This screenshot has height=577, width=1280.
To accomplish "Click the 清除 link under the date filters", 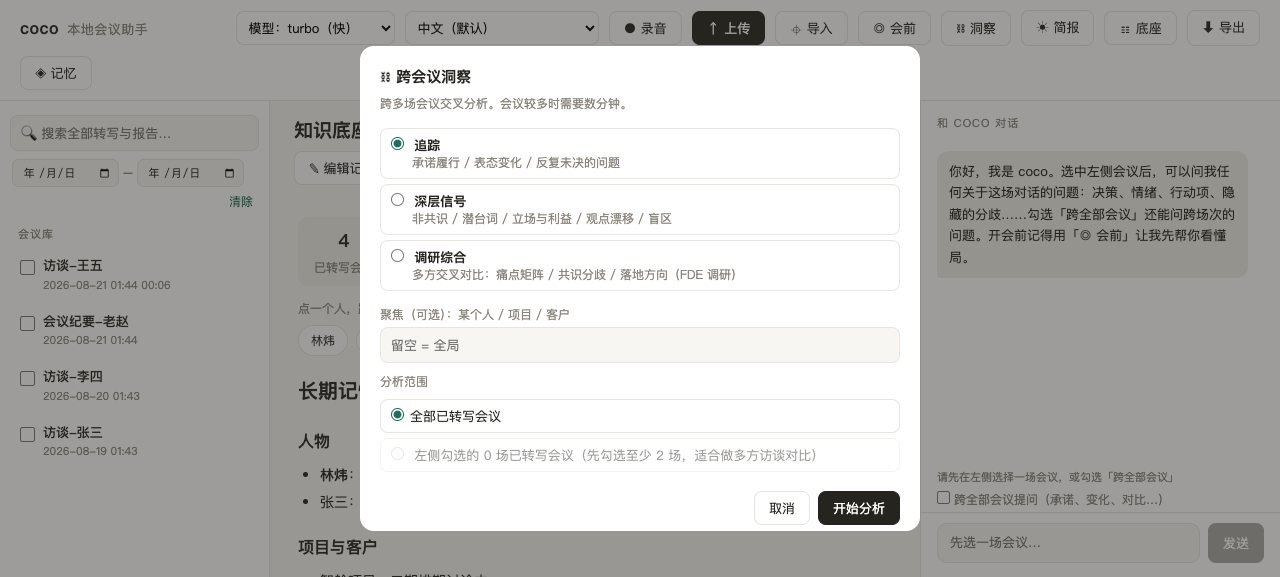I will pos(241,202).
